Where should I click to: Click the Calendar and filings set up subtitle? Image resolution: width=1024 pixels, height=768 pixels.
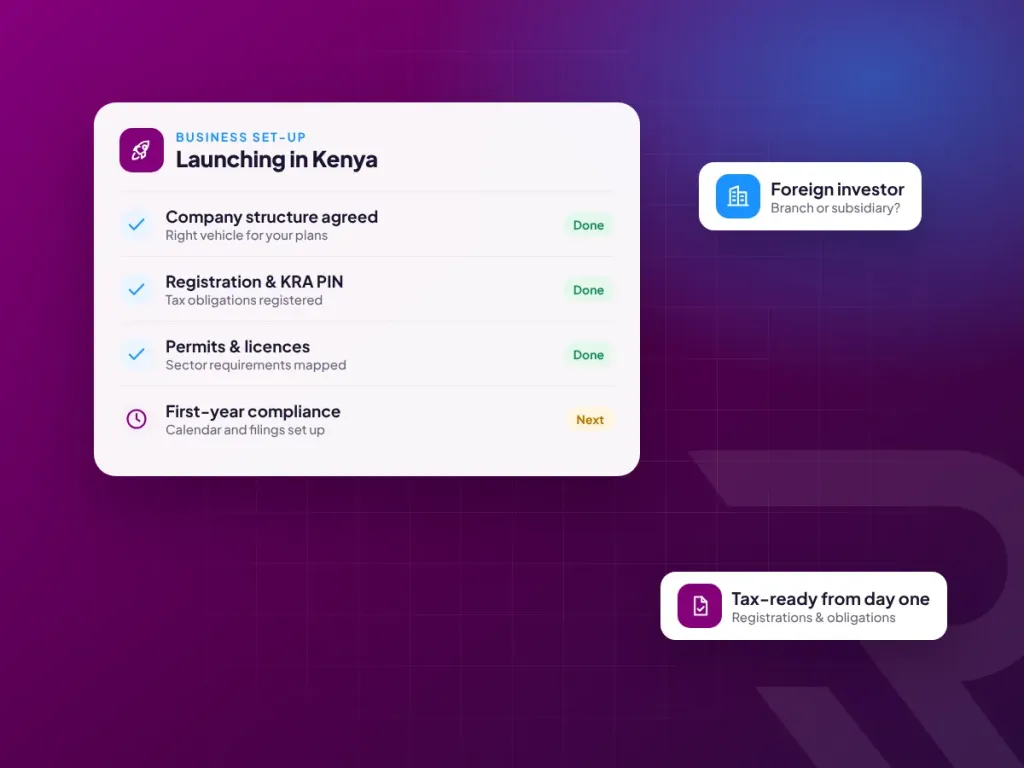pyautogui.click(x=245, y=430)
